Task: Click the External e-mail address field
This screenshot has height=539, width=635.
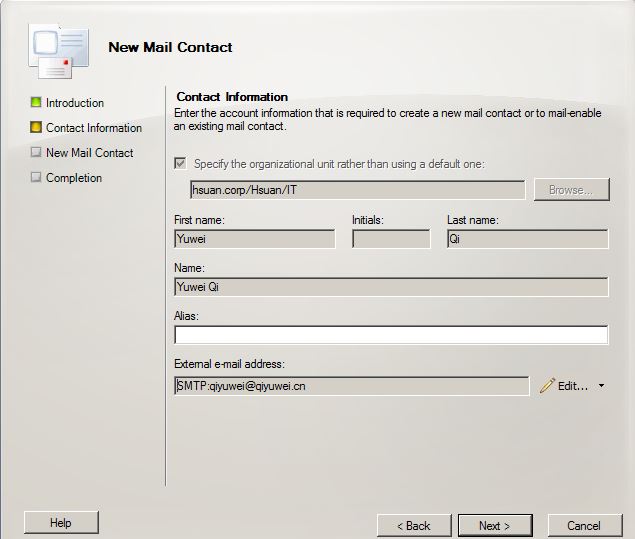Action: pyautogui.click(x=352, y=386)
